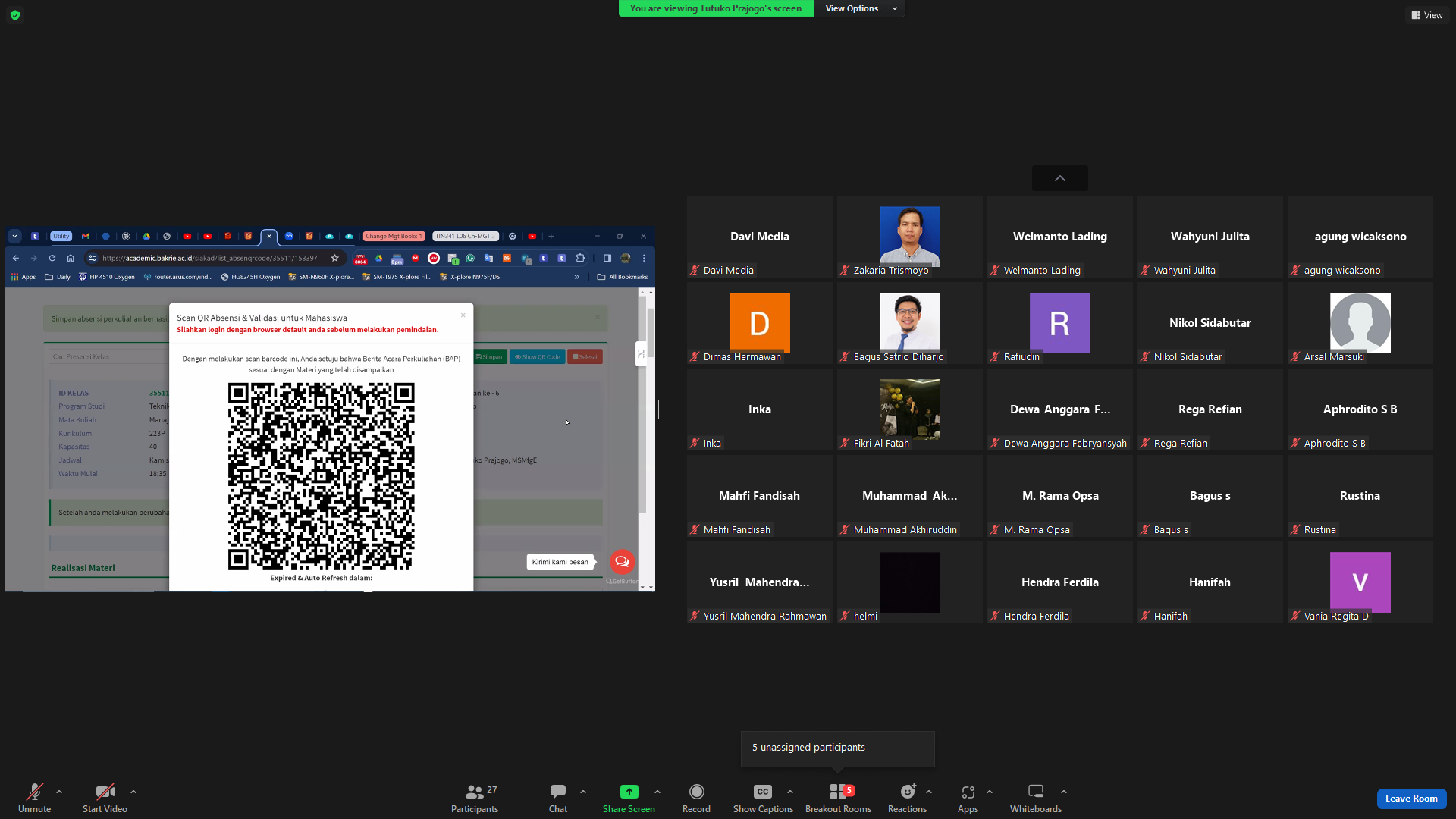Open the Zoom Apps panel
This screenshot has height=819, width=1456.
(968, 798)
